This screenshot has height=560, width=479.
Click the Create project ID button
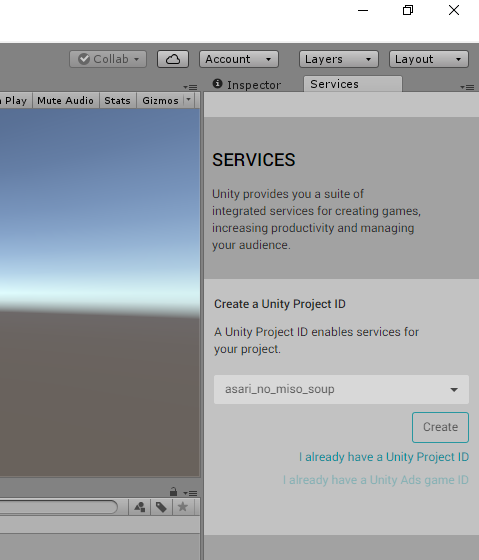(x=440, y=427)
